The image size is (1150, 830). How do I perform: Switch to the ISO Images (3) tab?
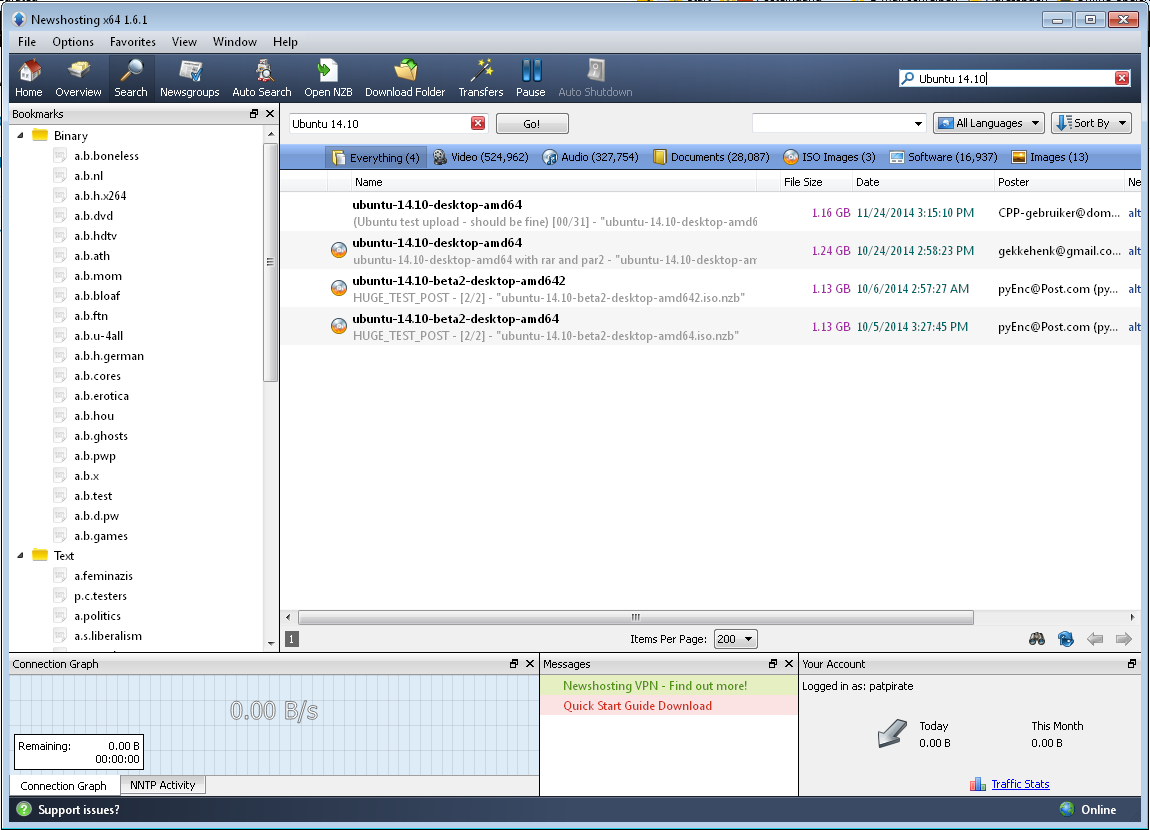pos(829,157)
